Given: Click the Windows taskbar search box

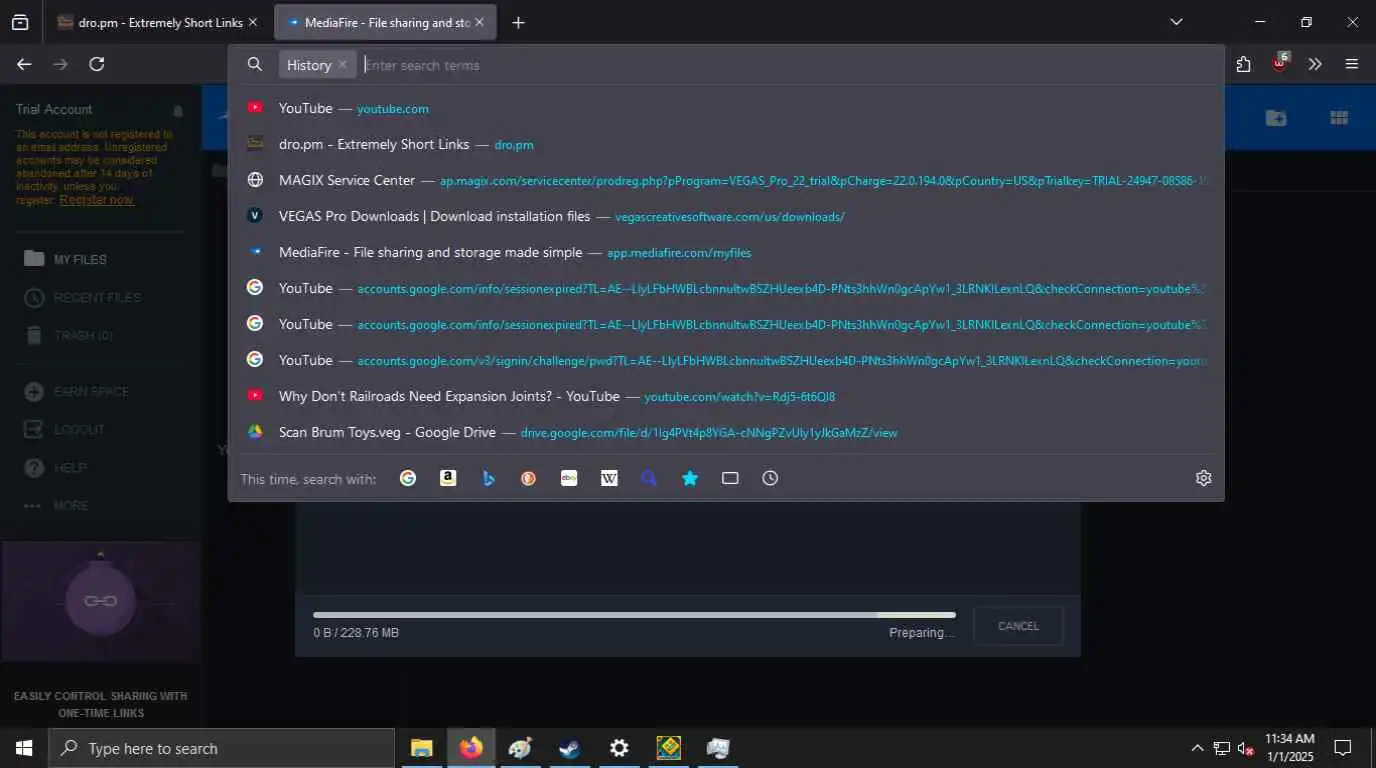Looking at the screenshot, I should (221, 748).
